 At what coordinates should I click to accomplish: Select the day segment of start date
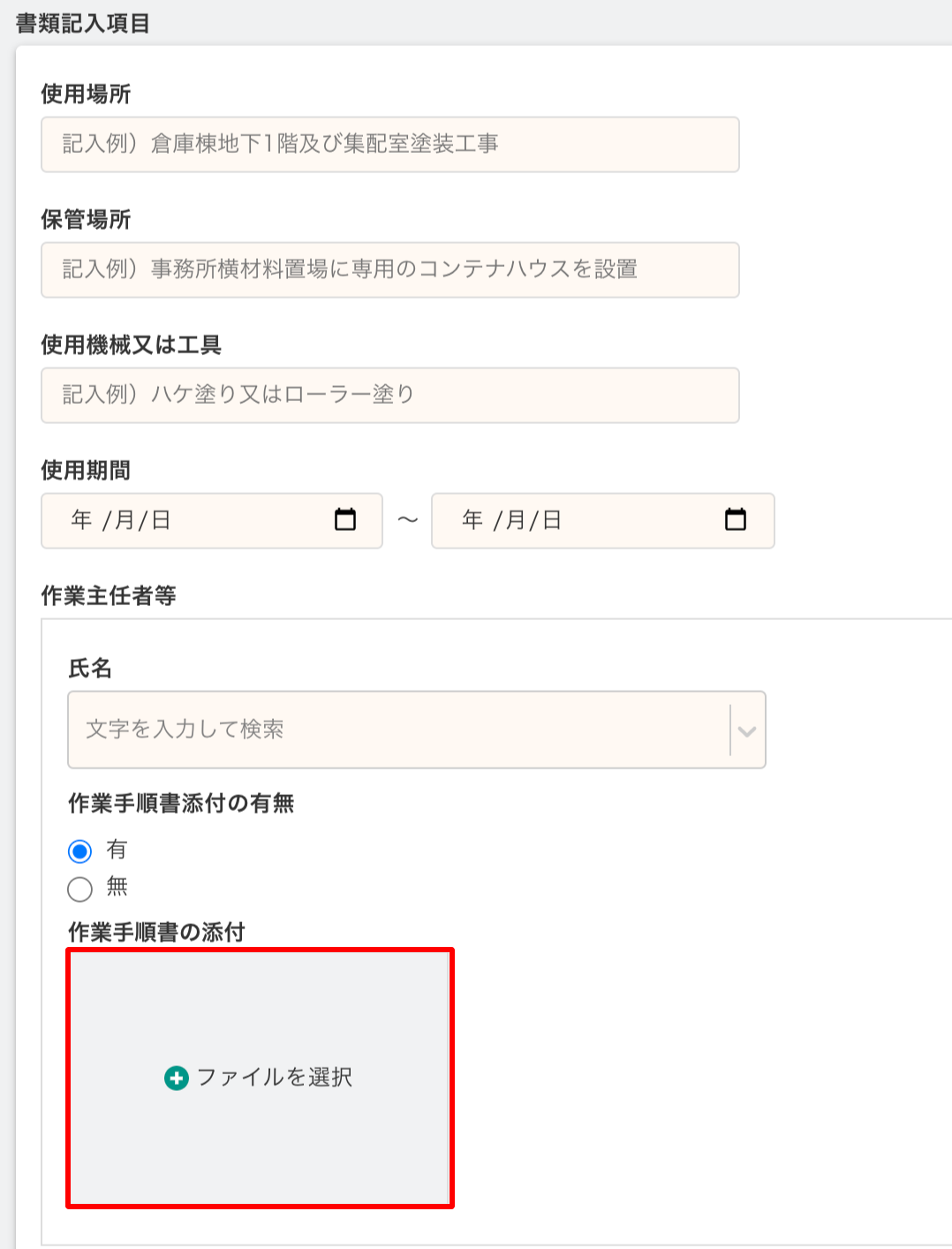tap(161, 520)
